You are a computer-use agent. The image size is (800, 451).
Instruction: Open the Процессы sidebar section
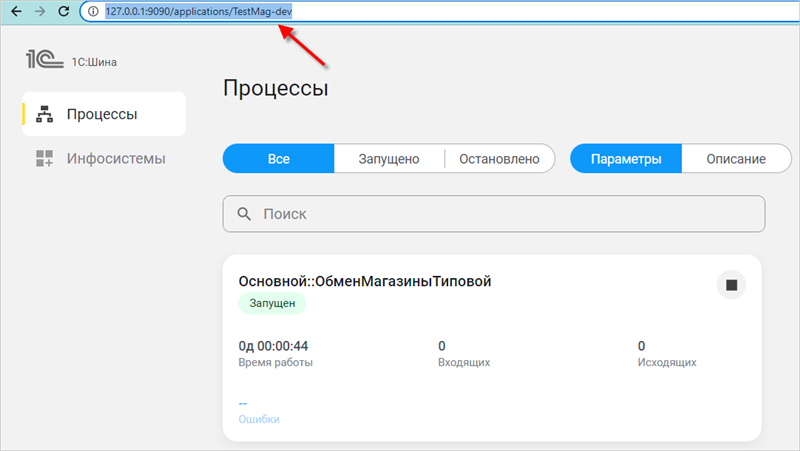(102, 114)
